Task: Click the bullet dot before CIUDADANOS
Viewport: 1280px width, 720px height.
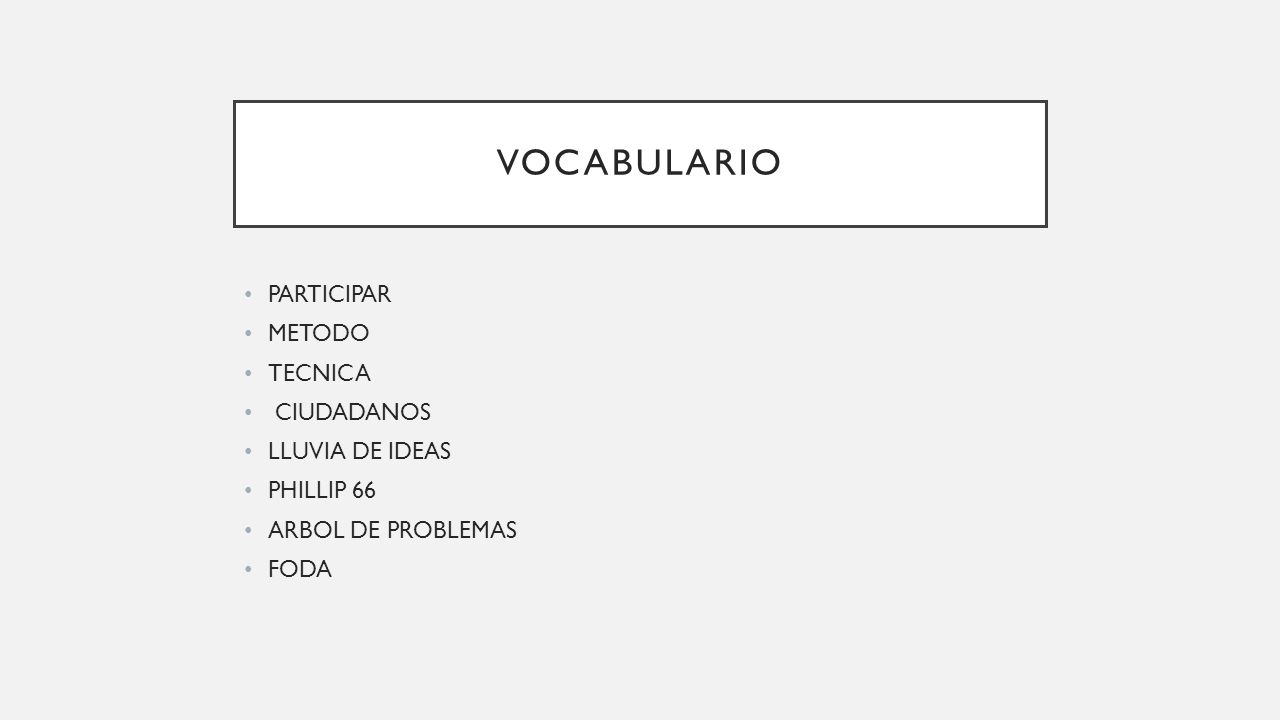Action: point(249,413)
